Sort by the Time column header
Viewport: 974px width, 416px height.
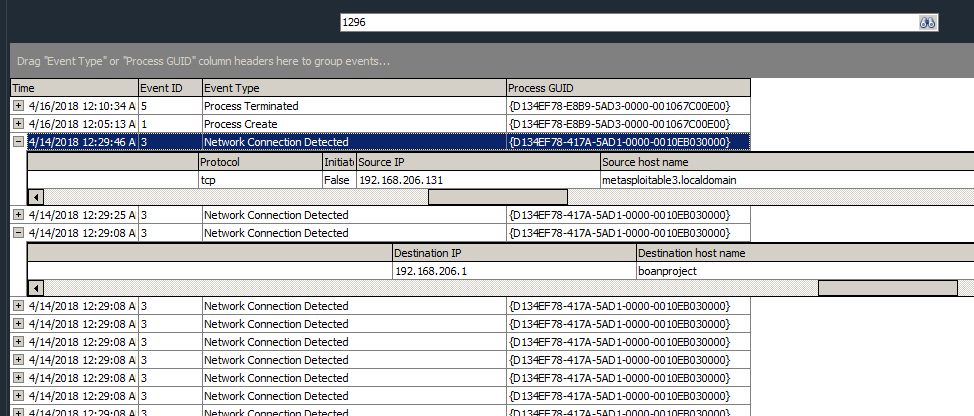75,88
